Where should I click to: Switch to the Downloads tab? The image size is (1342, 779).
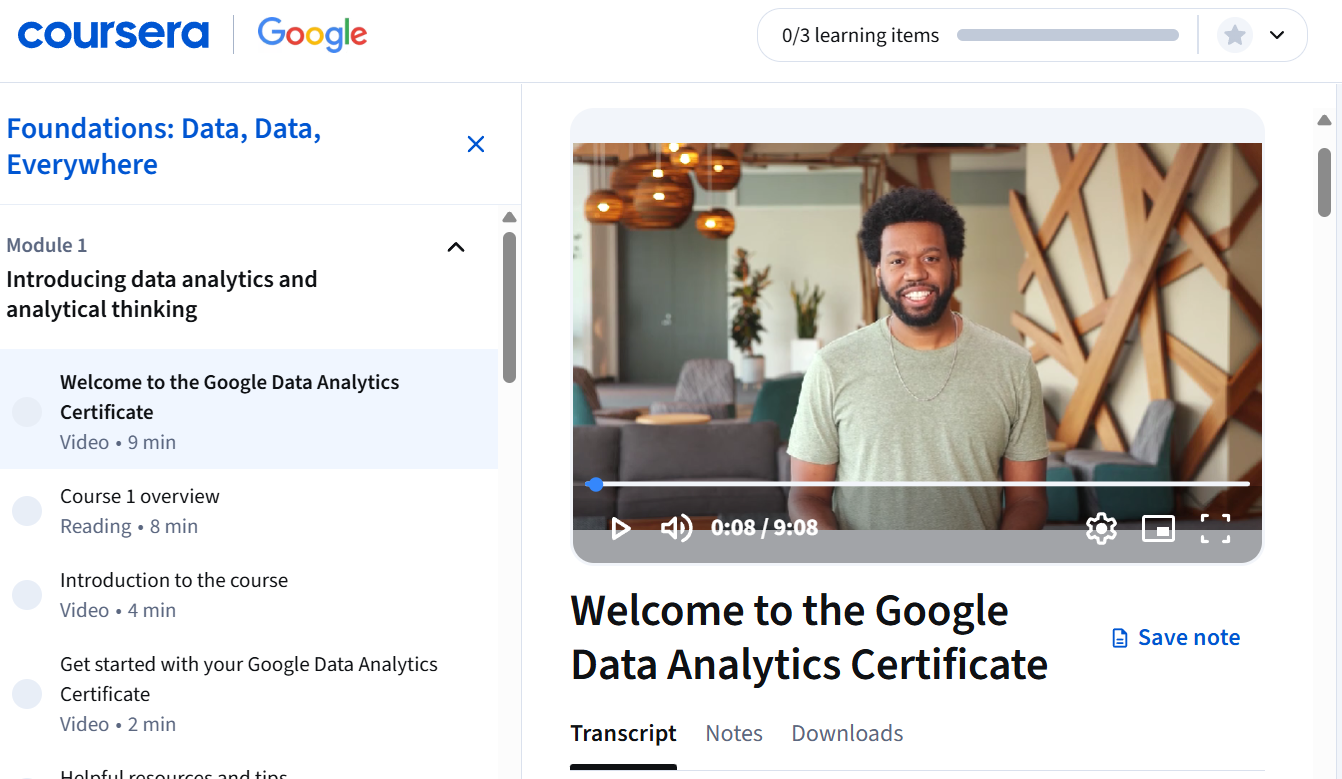(x=847, y=734)
